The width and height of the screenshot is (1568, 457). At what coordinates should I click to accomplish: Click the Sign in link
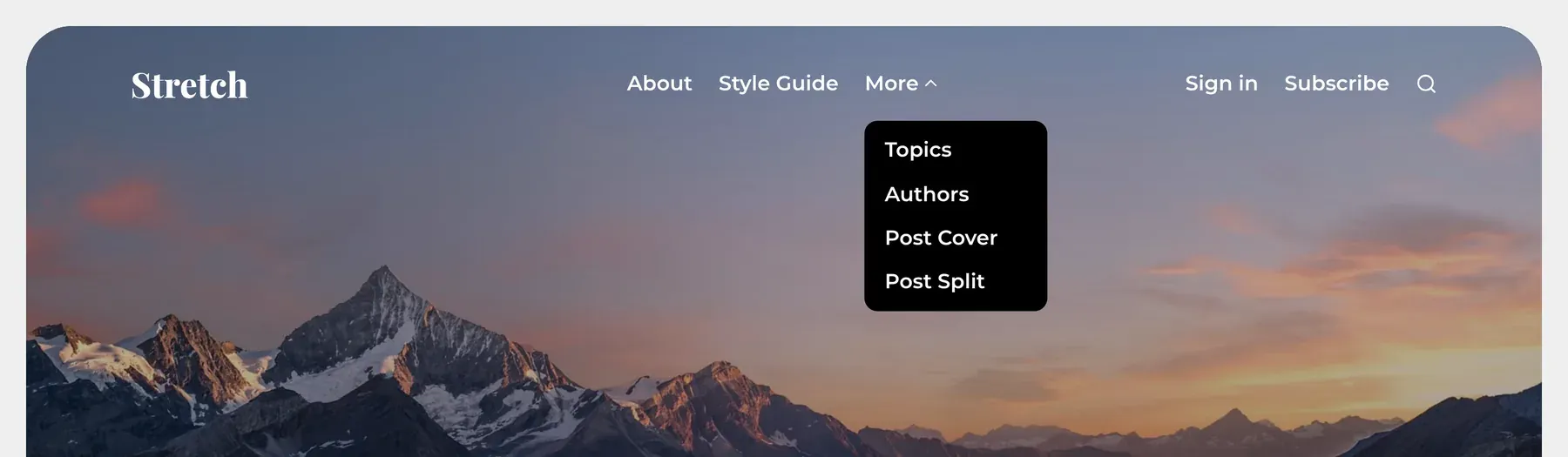point(1221,84)
